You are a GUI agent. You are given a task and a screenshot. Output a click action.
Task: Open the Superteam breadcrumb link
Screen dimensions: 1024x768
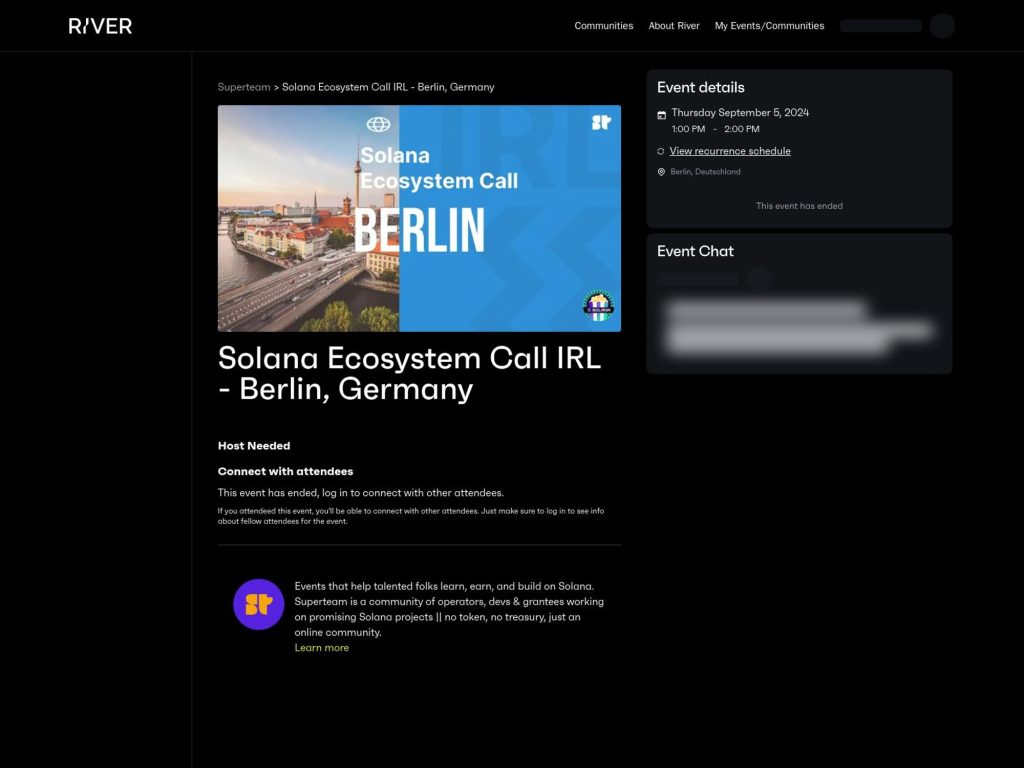pyautogui.click(x=244, y=87)
